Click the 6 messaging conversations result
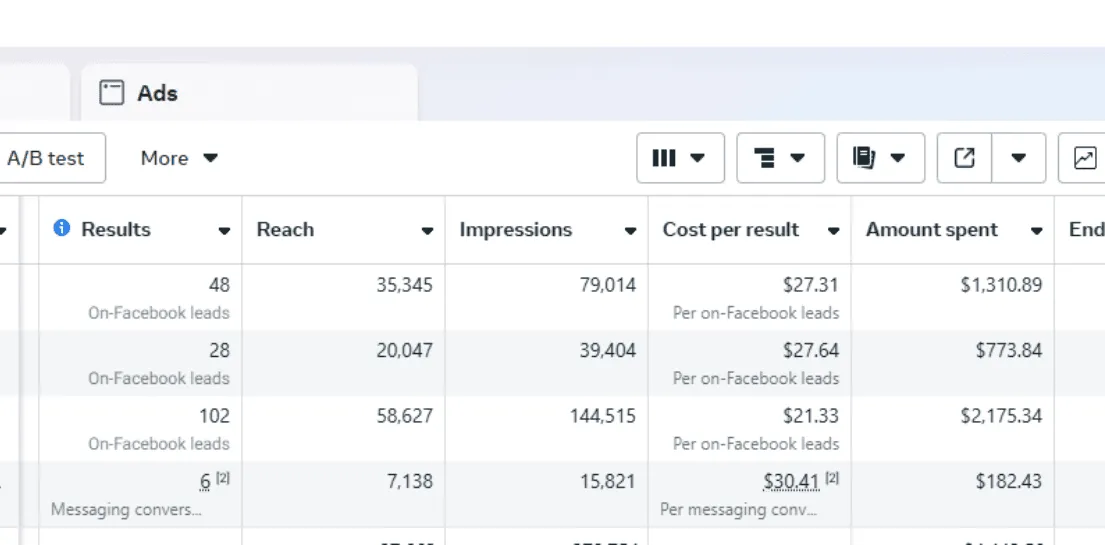The width and height of the screenshot is (1105, 545). pyautogui.click(x=205, y=482)
